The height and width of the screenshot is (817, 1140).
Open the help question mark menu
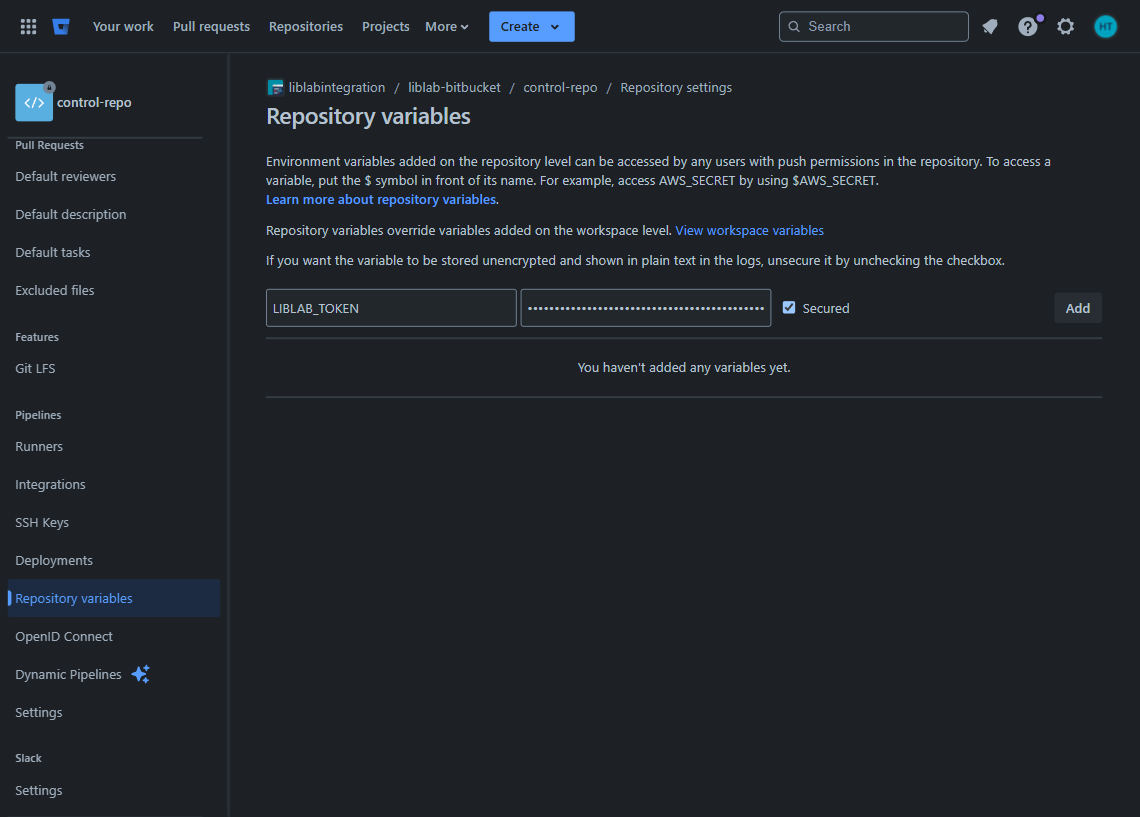(1027, 26)
